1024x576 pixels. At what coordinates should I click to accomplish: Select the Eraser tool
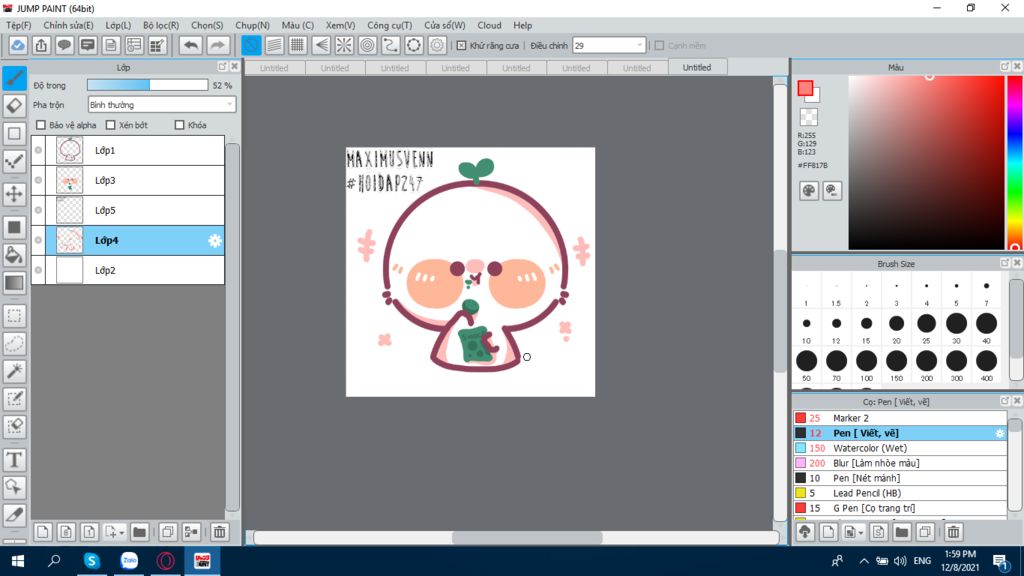point(14,106)
